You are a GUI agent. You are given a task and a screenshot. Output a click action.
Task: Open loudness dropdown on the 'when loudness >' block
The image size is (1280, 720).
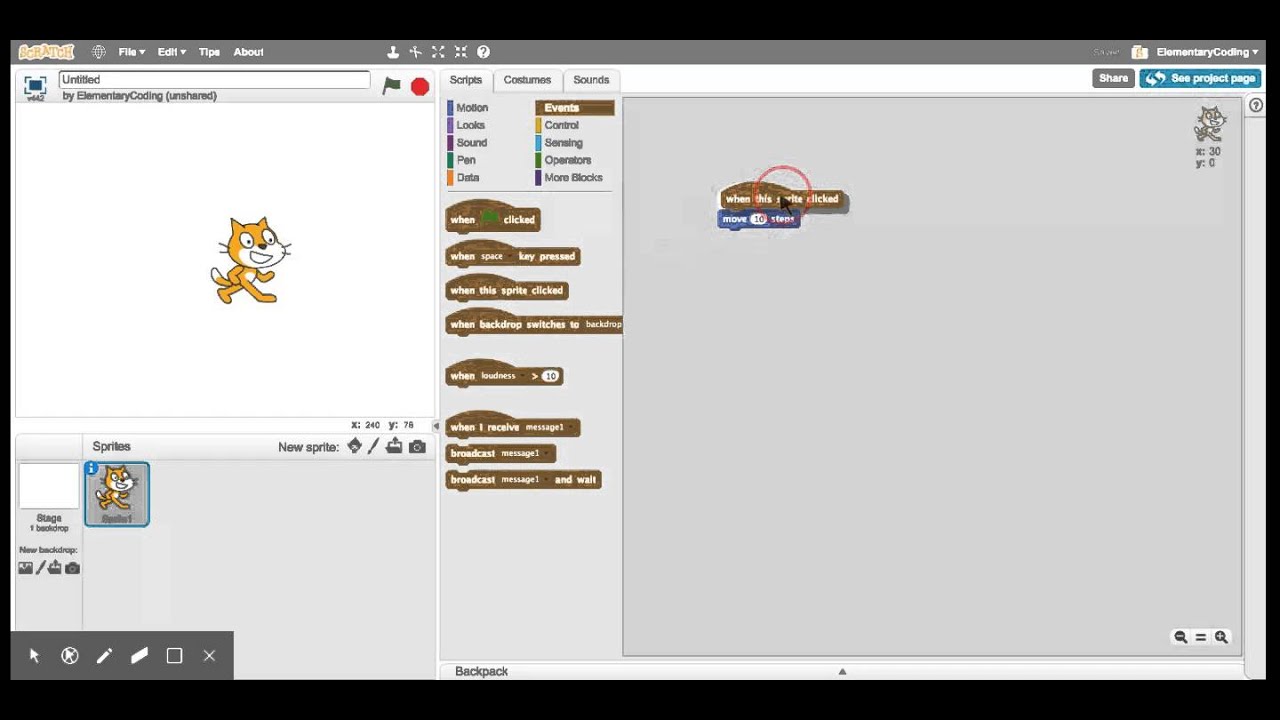502,376
